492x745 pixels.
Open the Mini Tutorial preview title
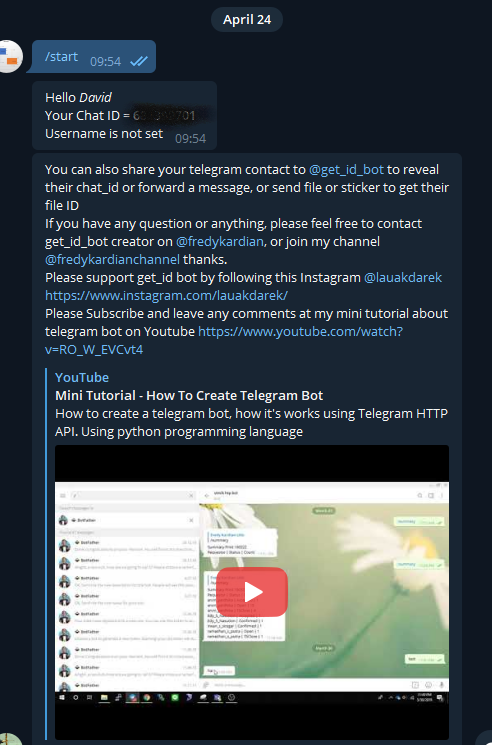click(x=189, y=395)
